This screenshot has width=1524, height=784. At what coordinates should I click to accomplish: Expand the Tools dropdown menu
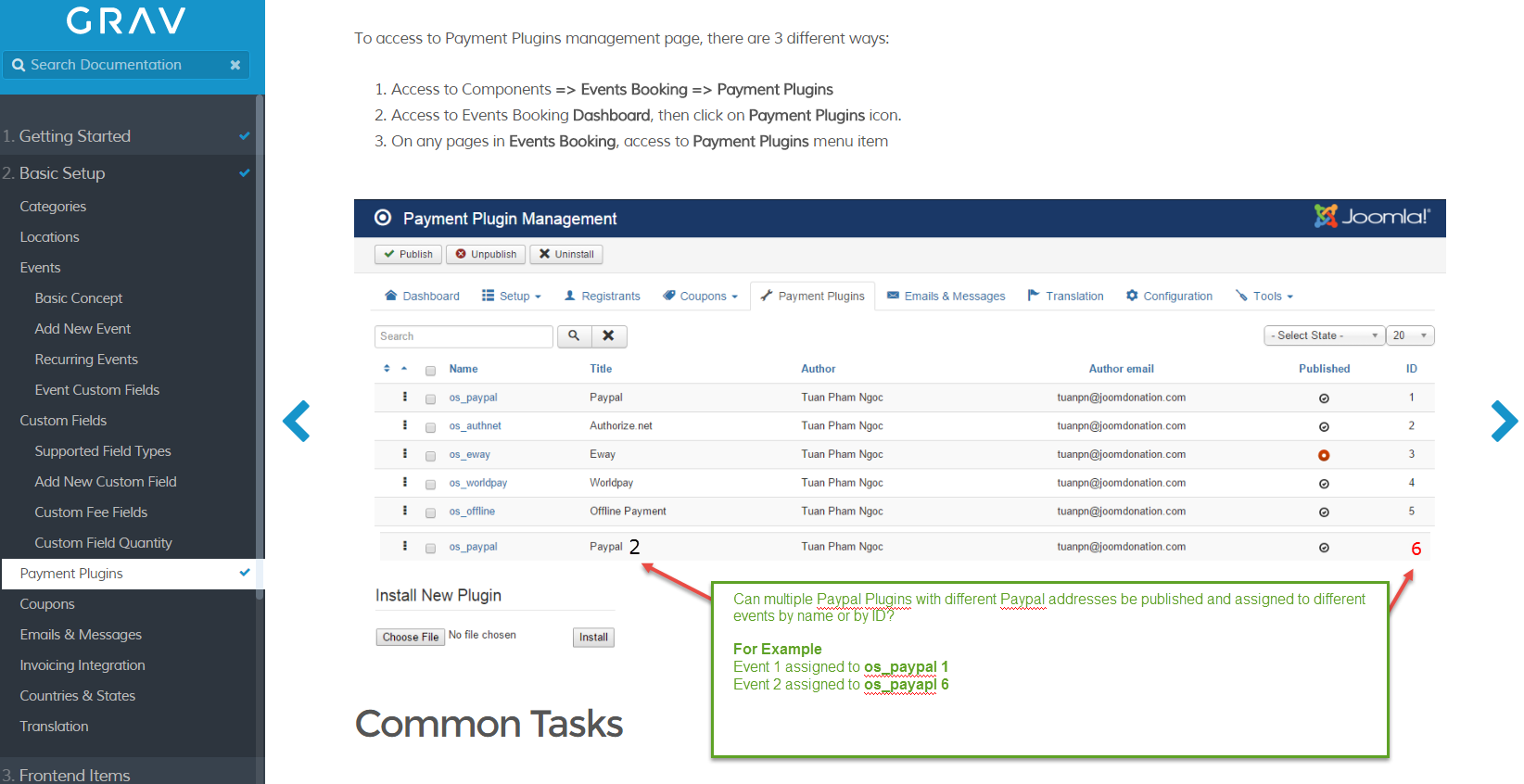tap(1264, 297)
